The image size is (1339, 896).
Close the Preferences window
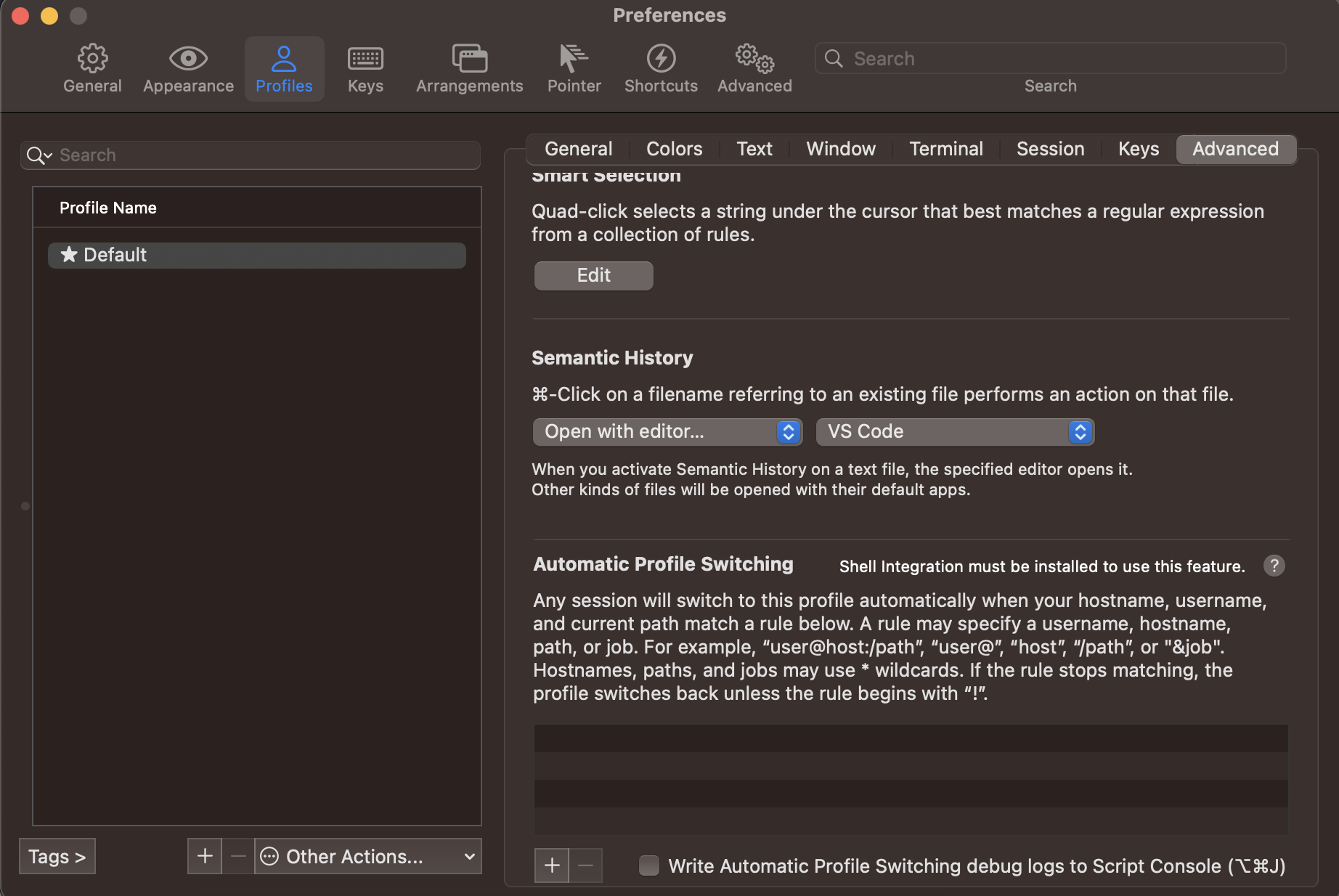(20, 16)
